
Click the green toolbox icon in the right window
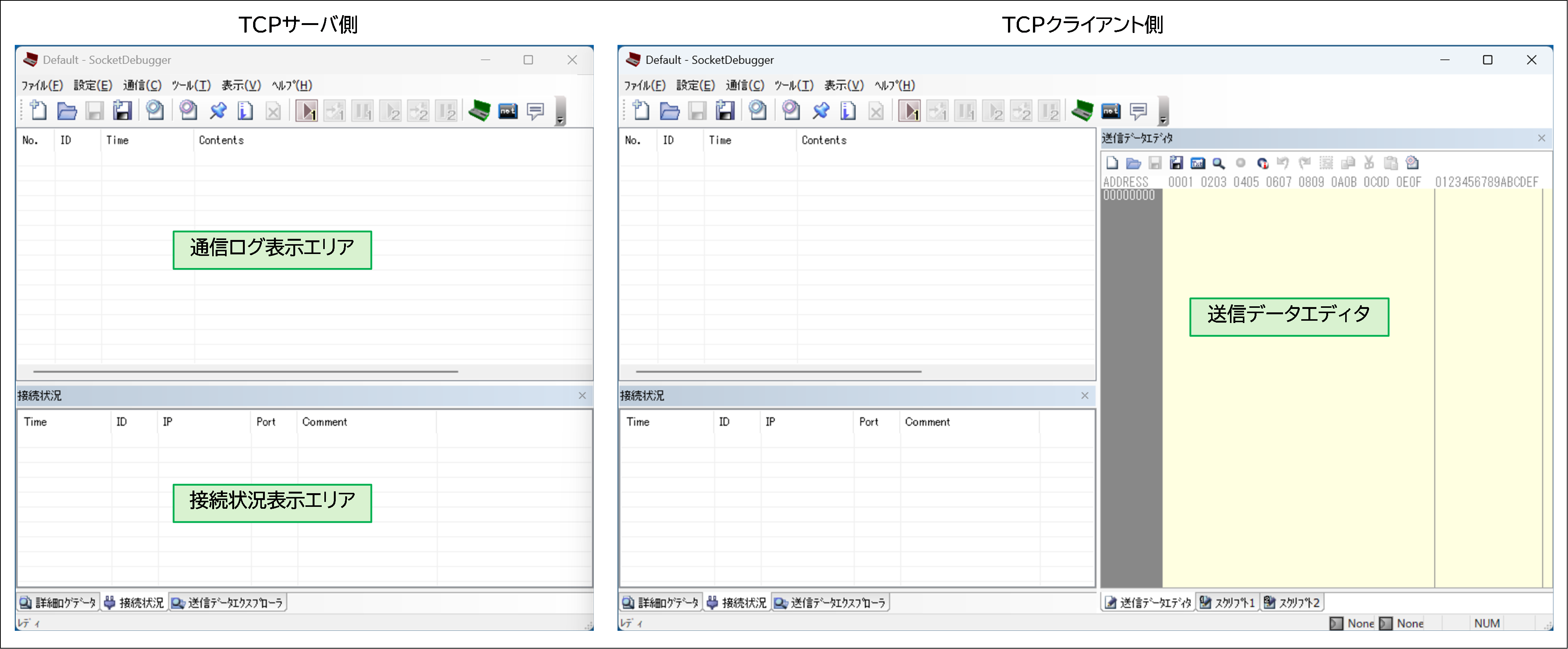1082,111
